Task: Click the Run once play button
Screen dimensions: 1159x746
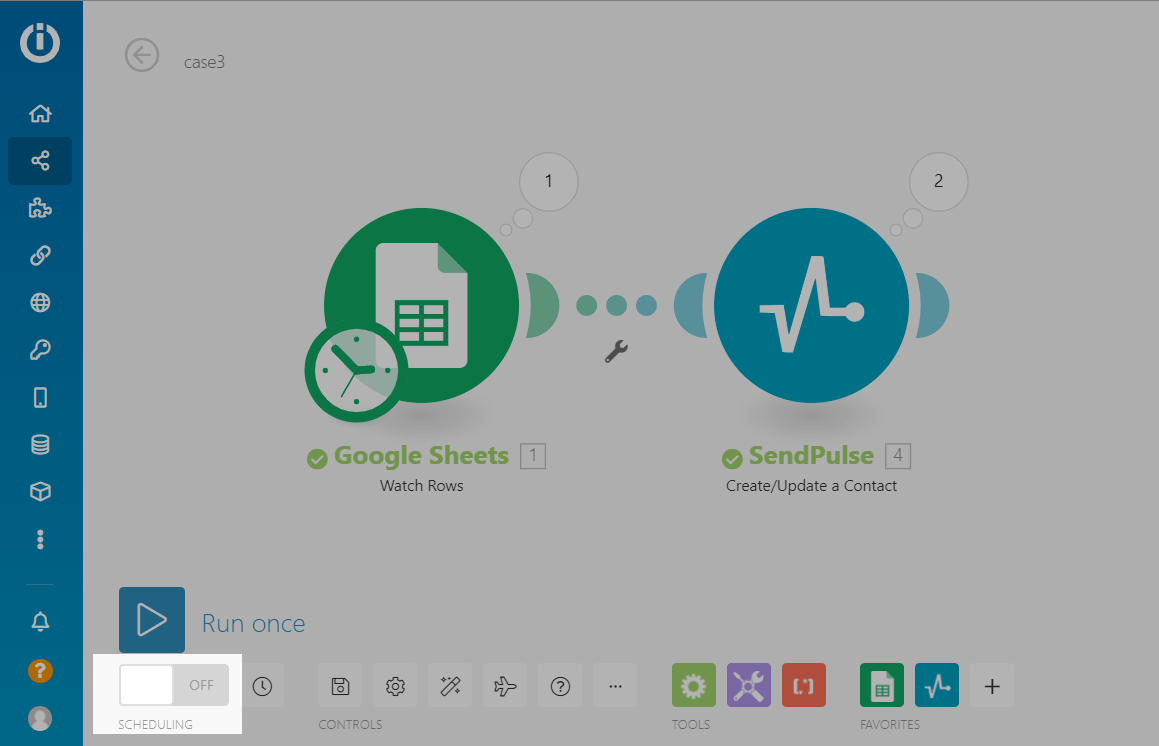Action: point(152,620)
